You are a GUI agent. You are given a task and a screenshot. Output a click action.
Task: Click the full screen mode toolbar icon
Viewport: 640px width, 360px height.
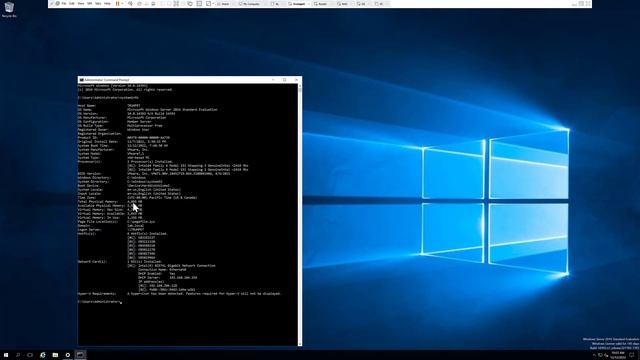pyautogui.click(x=176, y=4)
